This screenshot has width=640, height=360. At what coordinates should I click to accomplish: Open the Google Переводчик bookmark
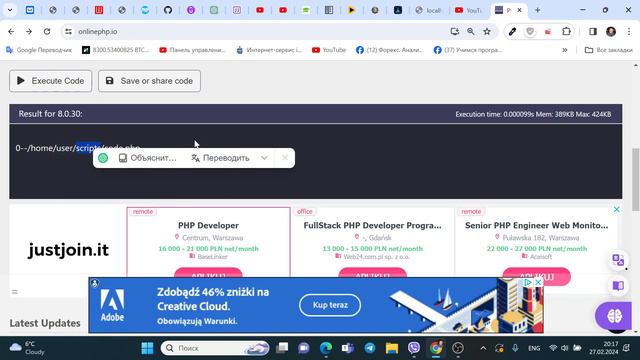[x=39, y=50]
